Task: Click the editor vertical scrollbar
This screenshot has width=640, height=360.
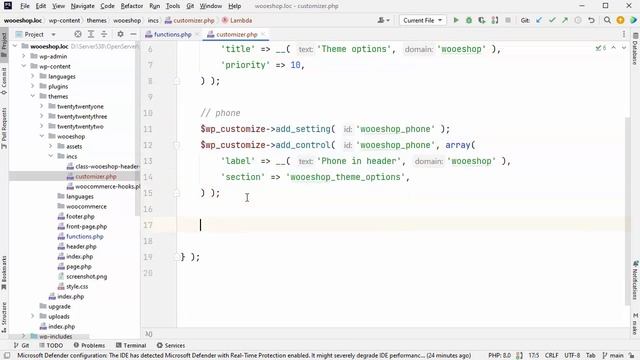Action: 628,210
